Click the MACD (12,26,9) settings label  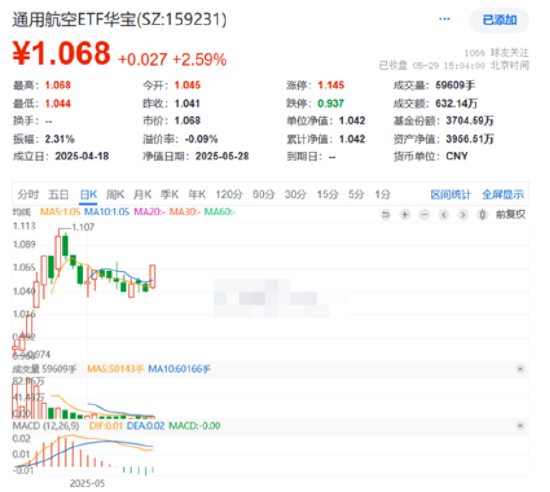[46, 426]
